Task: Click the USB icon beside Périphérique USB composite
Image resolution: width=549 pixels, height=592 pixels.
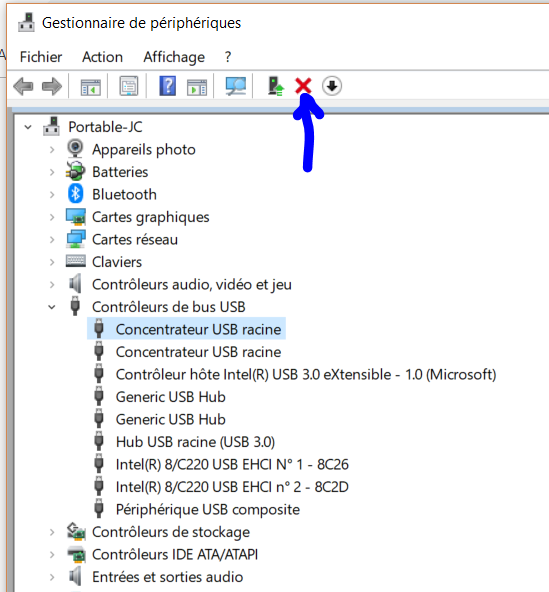Action: (99, 509)
